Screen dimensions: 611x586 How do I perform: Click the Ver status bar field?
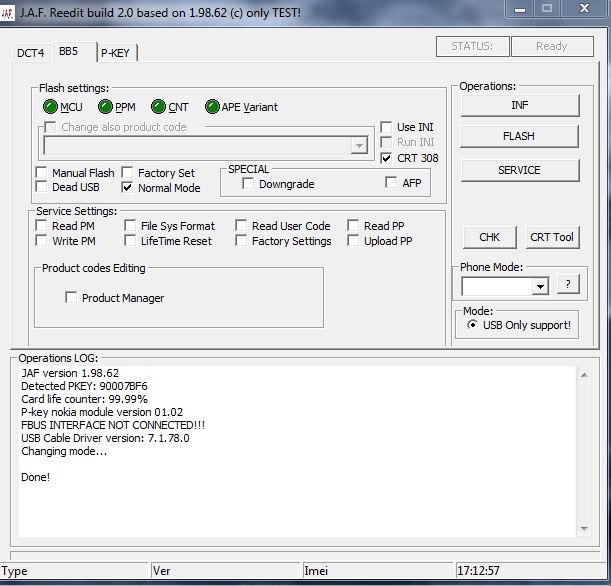pyautogui.click(x=226, y=571)
